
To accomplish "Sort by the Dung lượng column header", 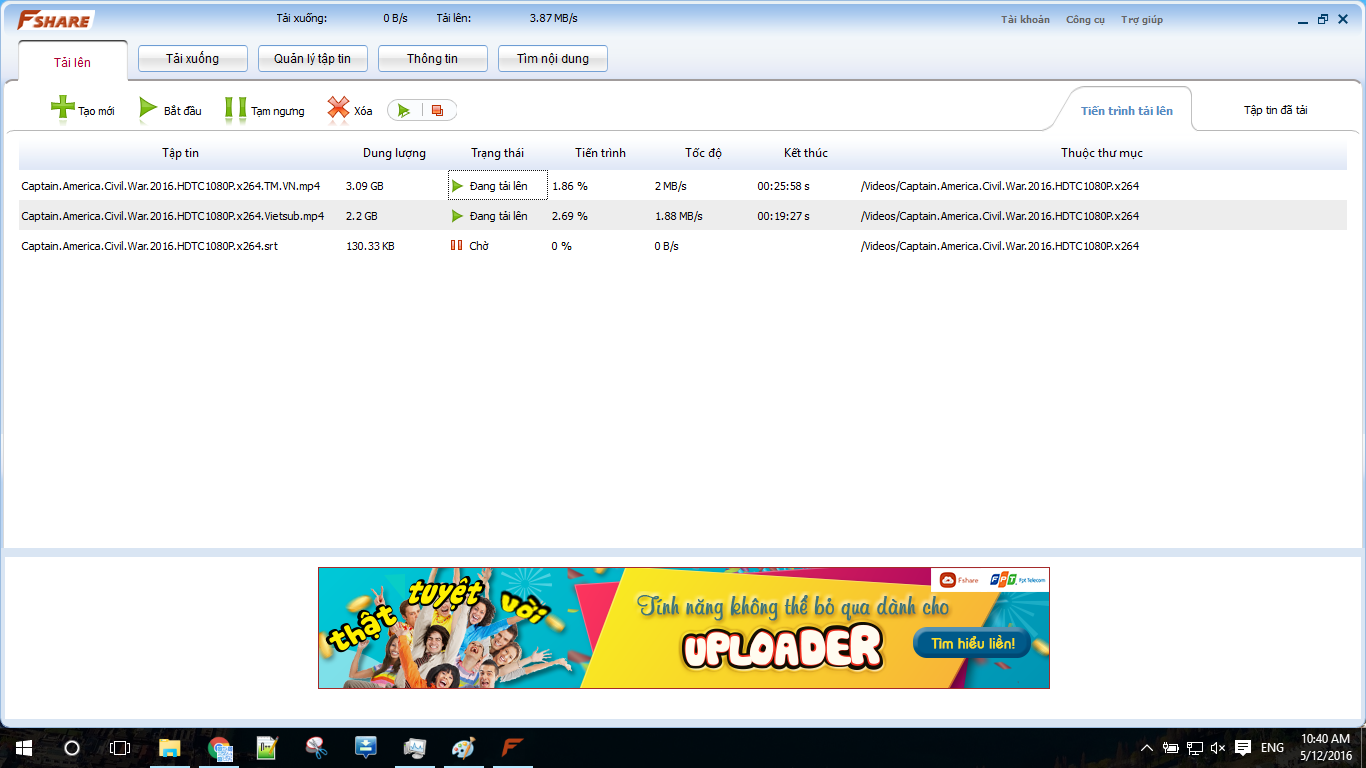I will (394, 153).
